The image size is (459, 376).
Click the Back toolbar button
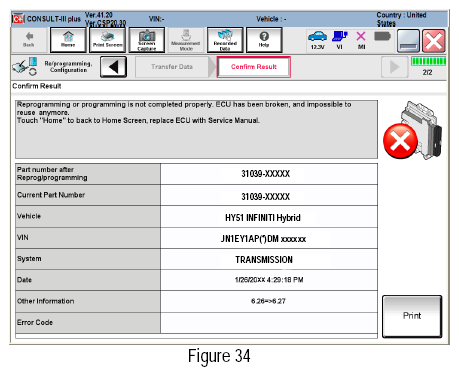[29, 40]
